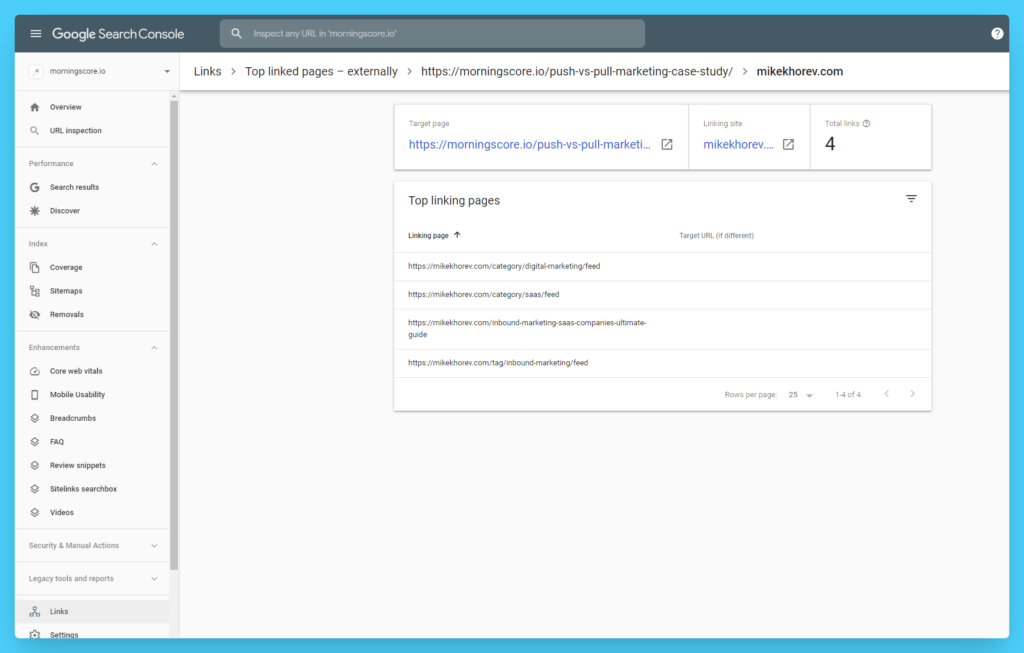The height and width of the screenshot is (653, 1024).
Task: Open the target page URL in new tab
Action: (x=666, y=144)
